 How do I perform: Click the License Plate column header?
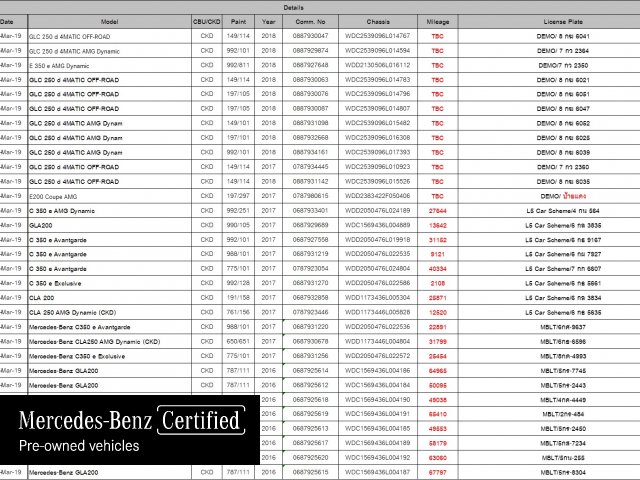pos(563,22)
